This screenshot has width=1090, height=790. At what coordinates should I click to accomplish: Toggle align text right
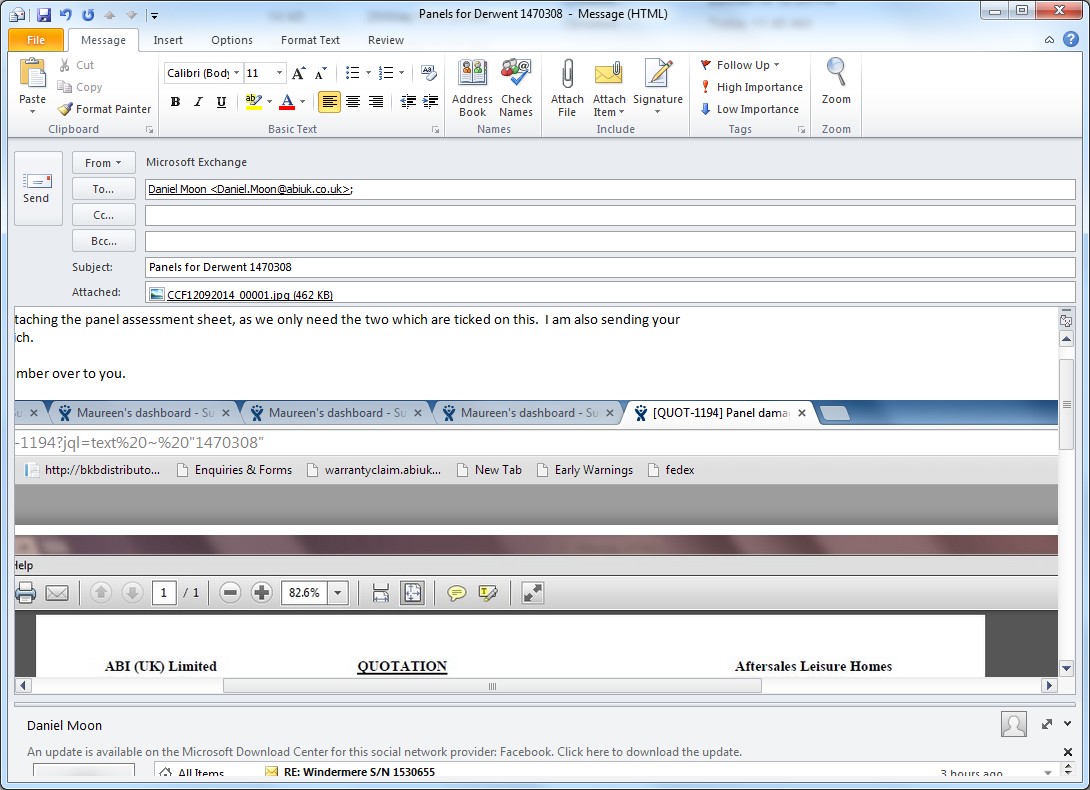click(x=375, y=102)
